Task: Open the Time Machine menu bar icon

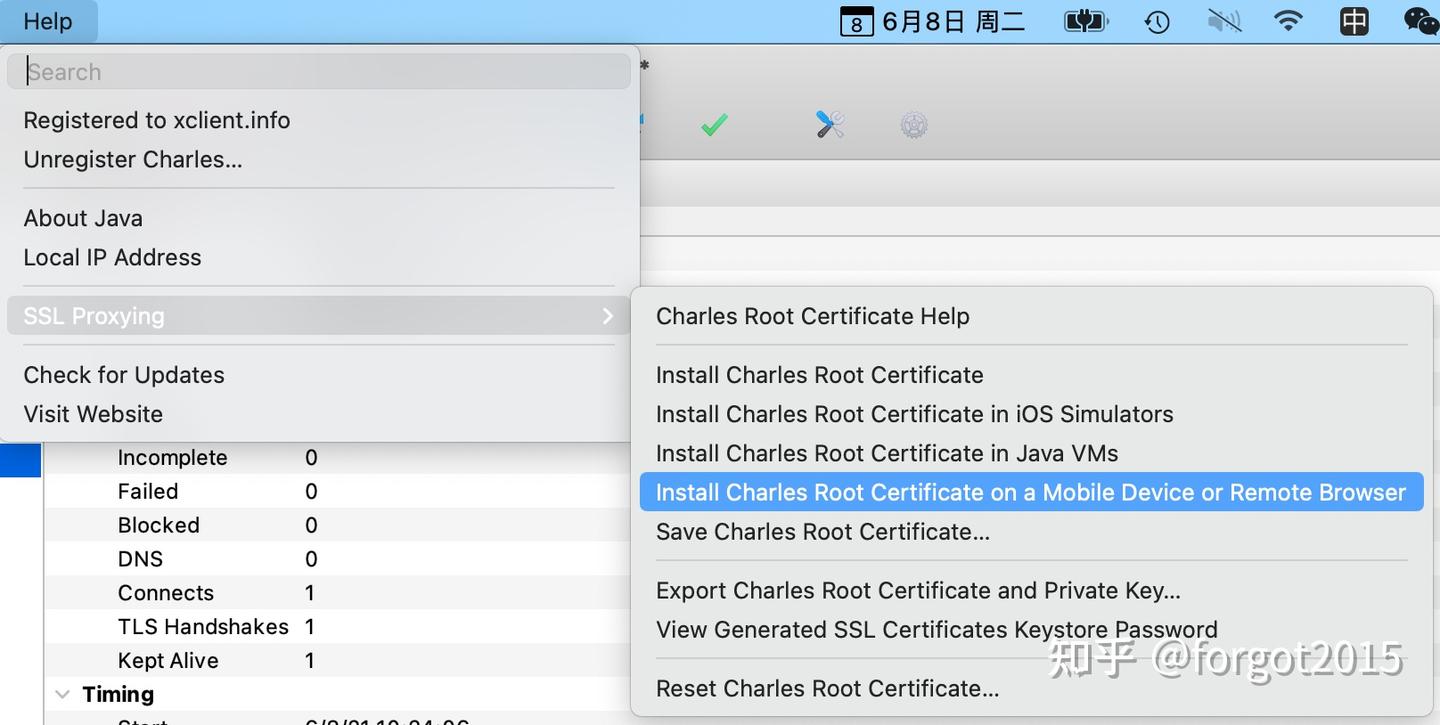Action: tap(1156, 20)
